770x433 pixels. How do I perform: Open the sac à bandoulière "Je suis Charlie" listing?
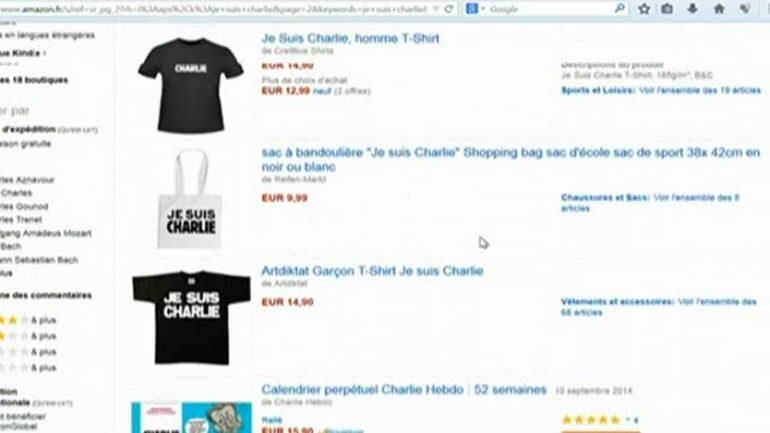click(x=510, y=160)
